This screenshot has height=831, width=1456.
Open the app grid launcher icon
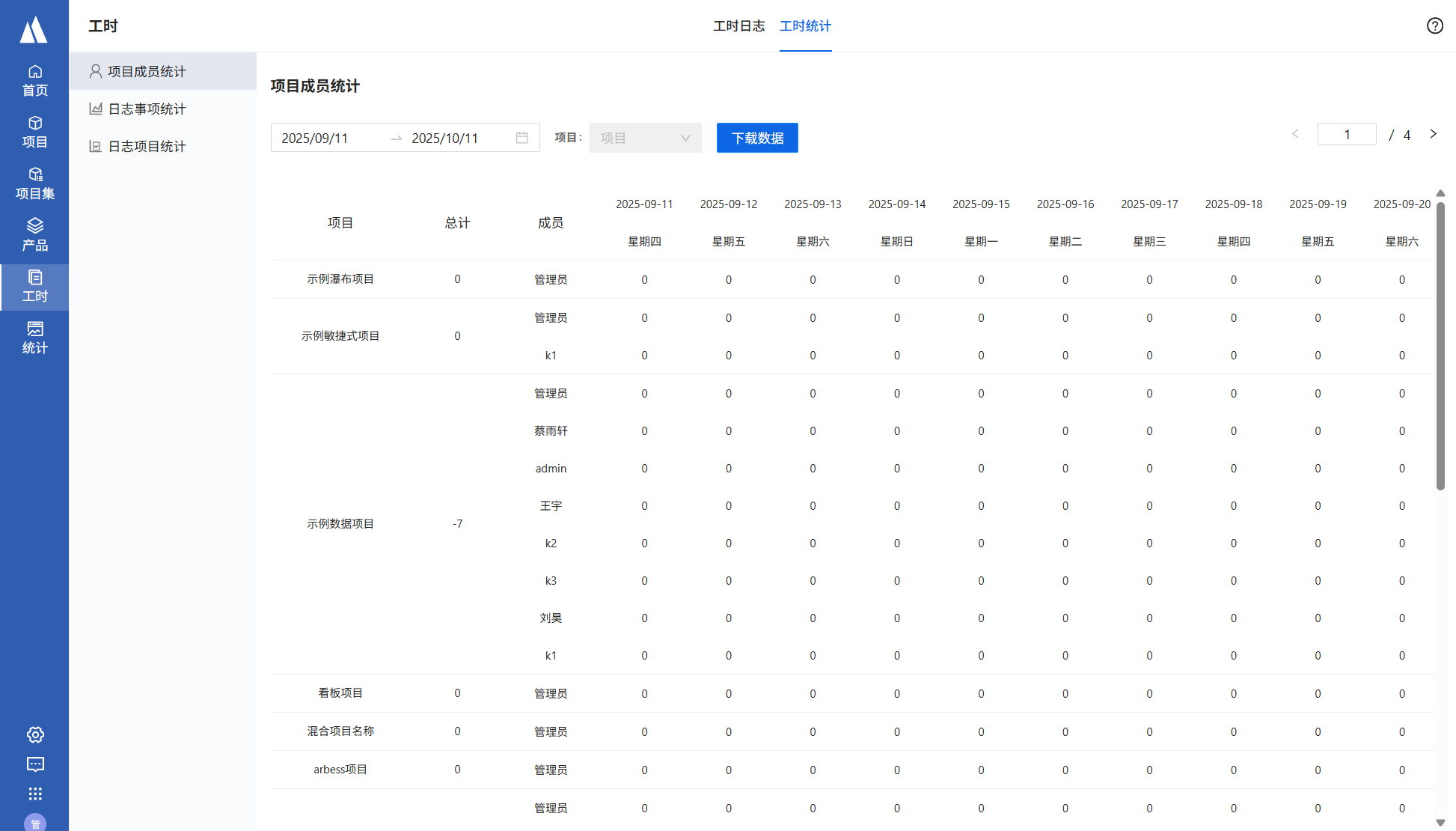coord(35,794)
